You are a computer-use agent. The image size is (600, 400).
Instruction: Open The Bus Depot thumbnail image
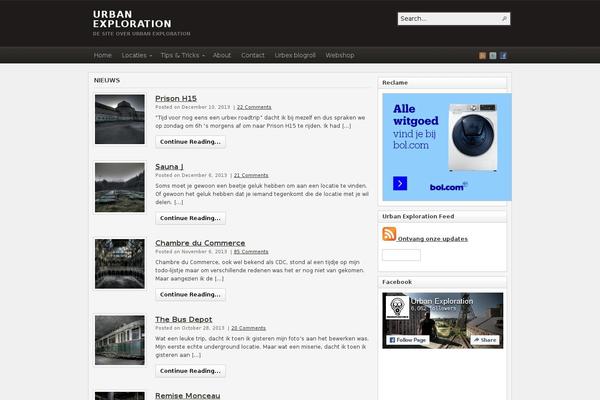pos(120,340)
